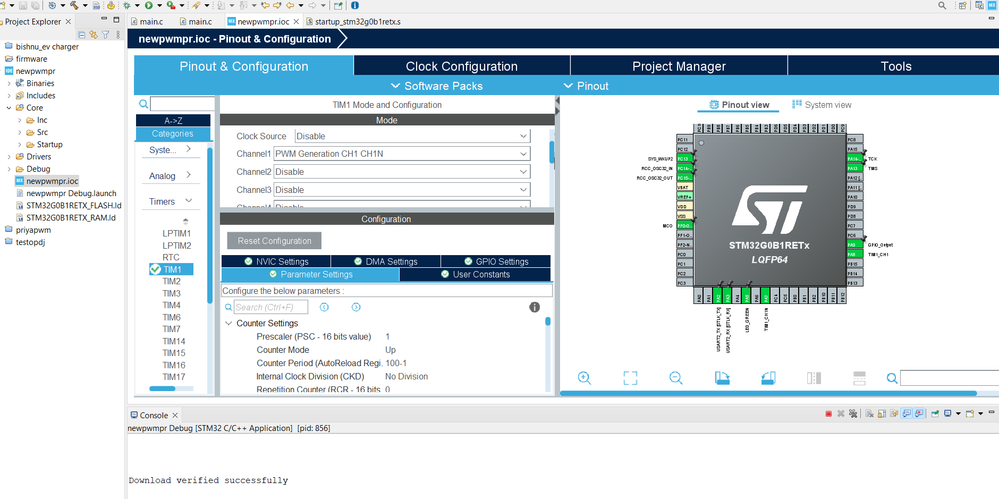Open the DMA Settings tab
999x499 pixels.
click(385, 261)
